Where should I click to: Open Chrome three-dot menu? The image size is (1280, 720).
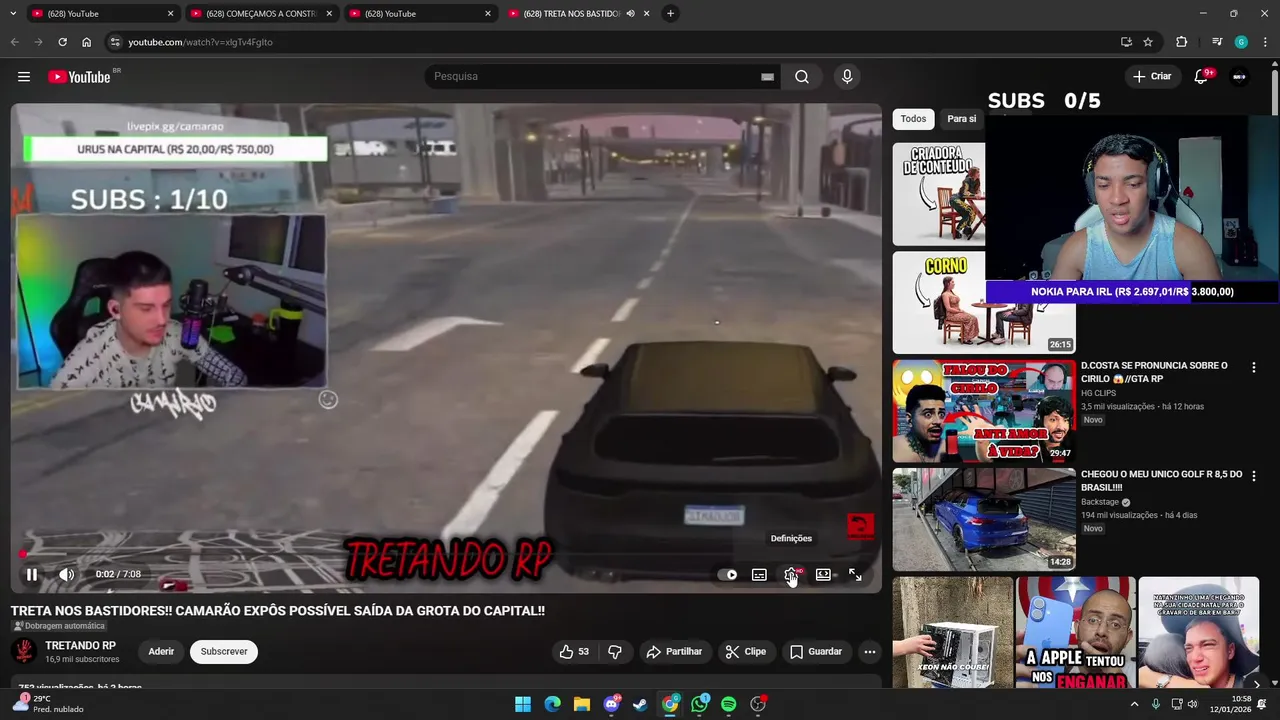point(1266,42)
